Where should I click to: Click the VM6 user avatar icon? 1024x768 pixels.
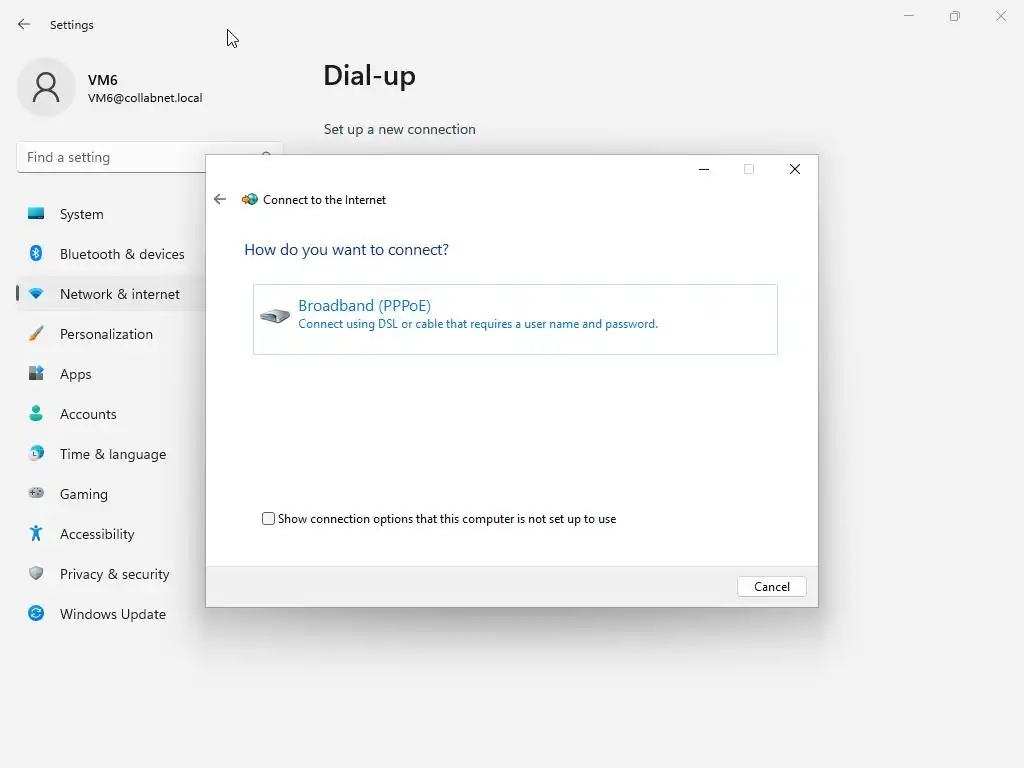pyautogui.click(x=46, y=87)
